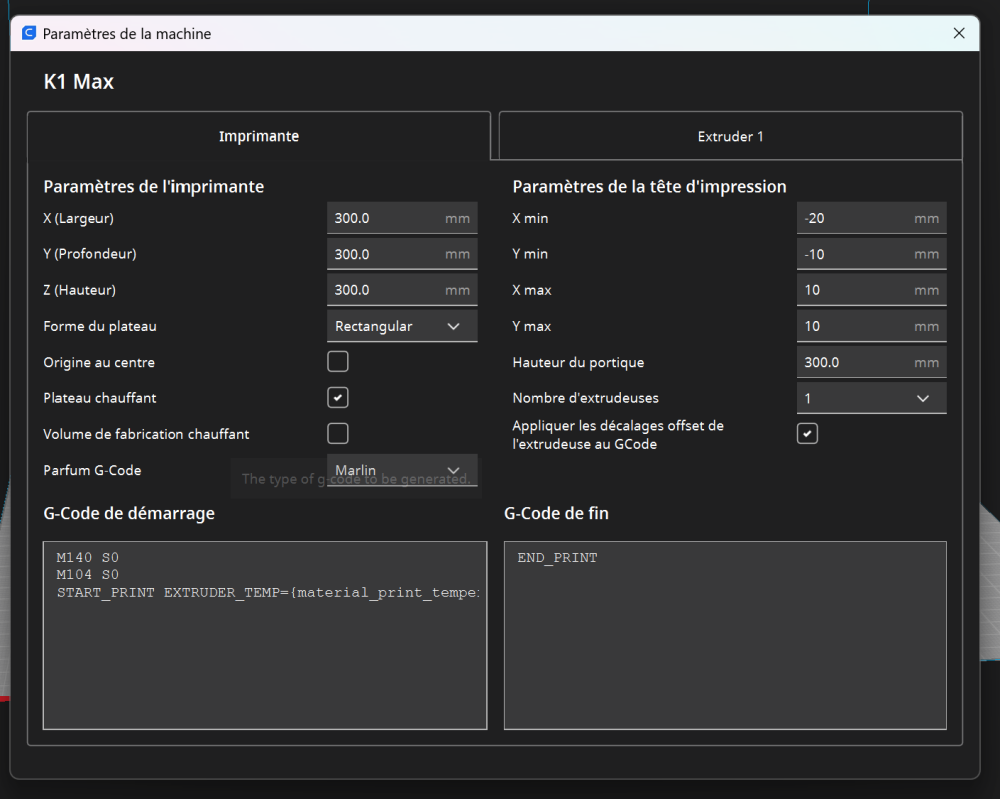Click the G-Code de fin heading
The height and width of the screenshot is (799, 1000).
coord(556,513)
